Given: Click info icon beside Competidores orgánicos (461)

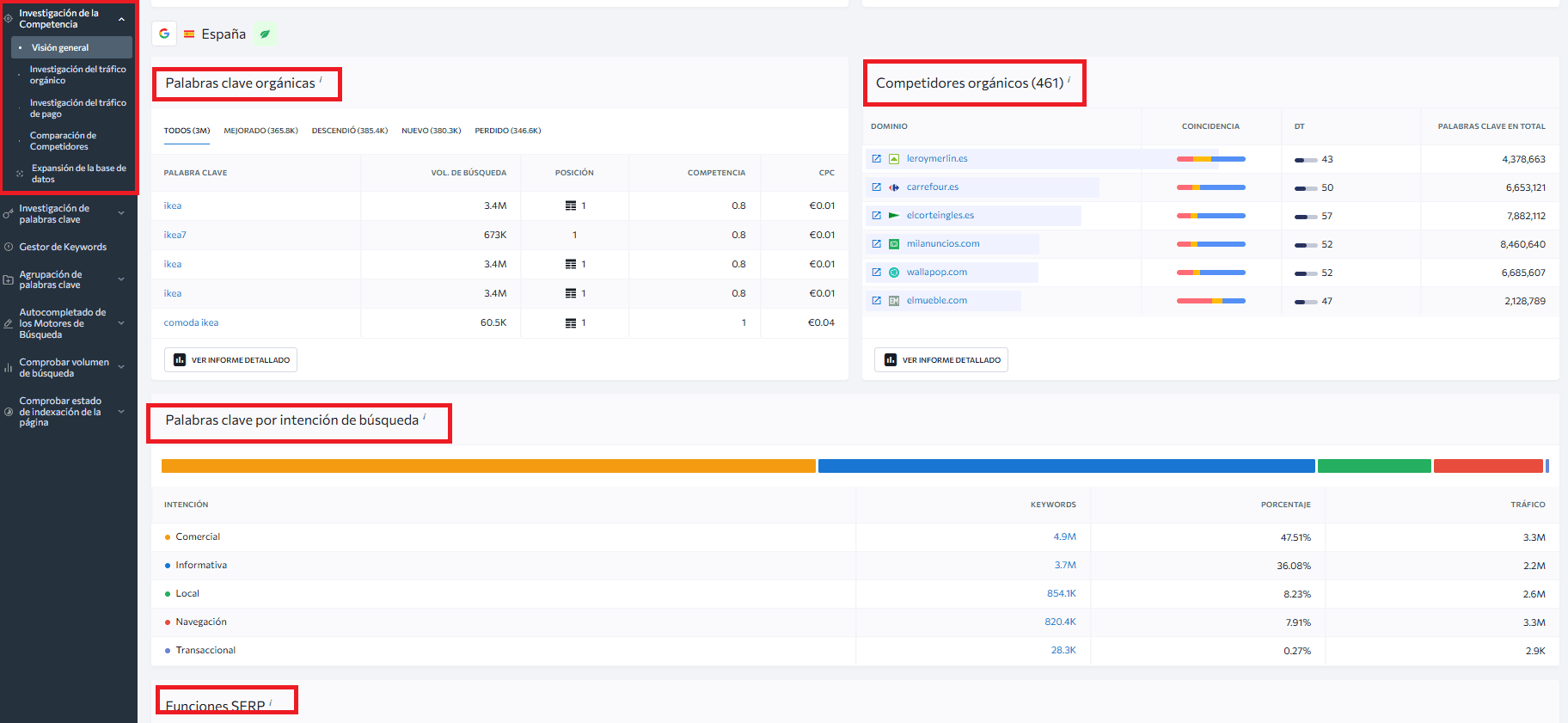Looking at the screenshot, I should coord(1069,79).
